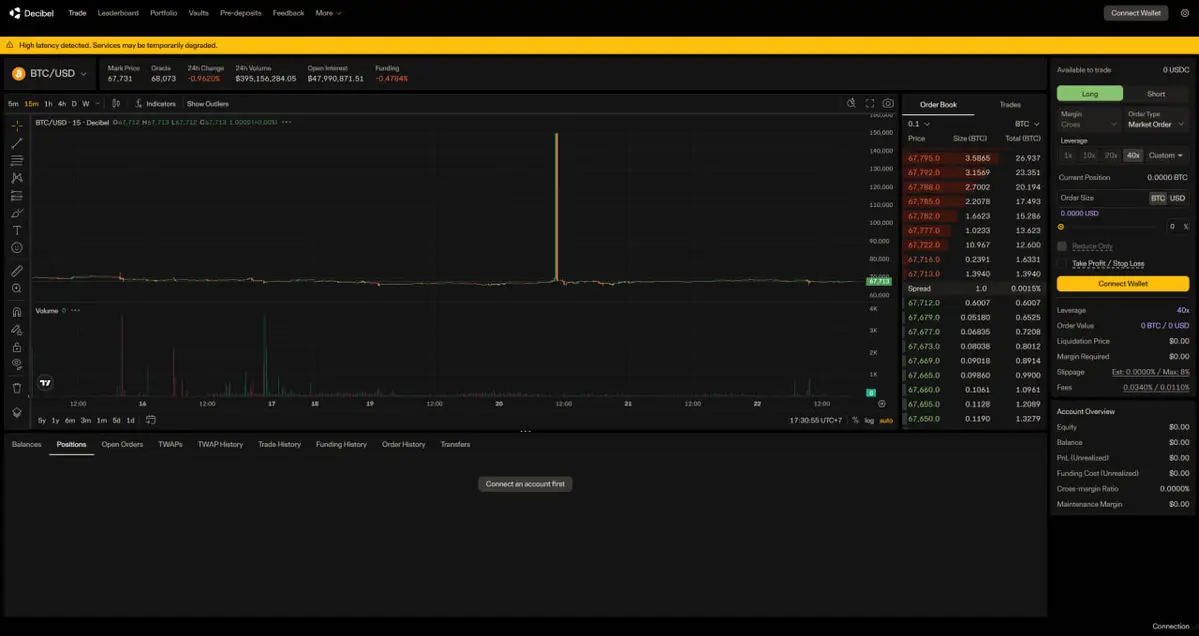The height and width of the screenshot is (636, 1199).
Task: Enter fullscreen chart mode
Action: (870, 103)
